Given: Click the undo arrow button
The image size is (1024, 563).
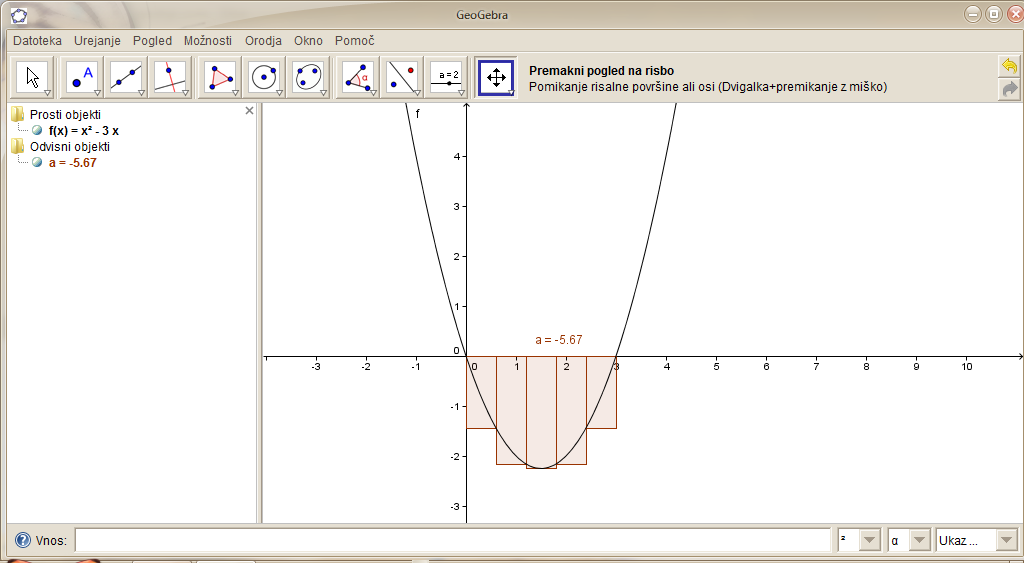Looking at the screenshot, I should click(1009, 66).
